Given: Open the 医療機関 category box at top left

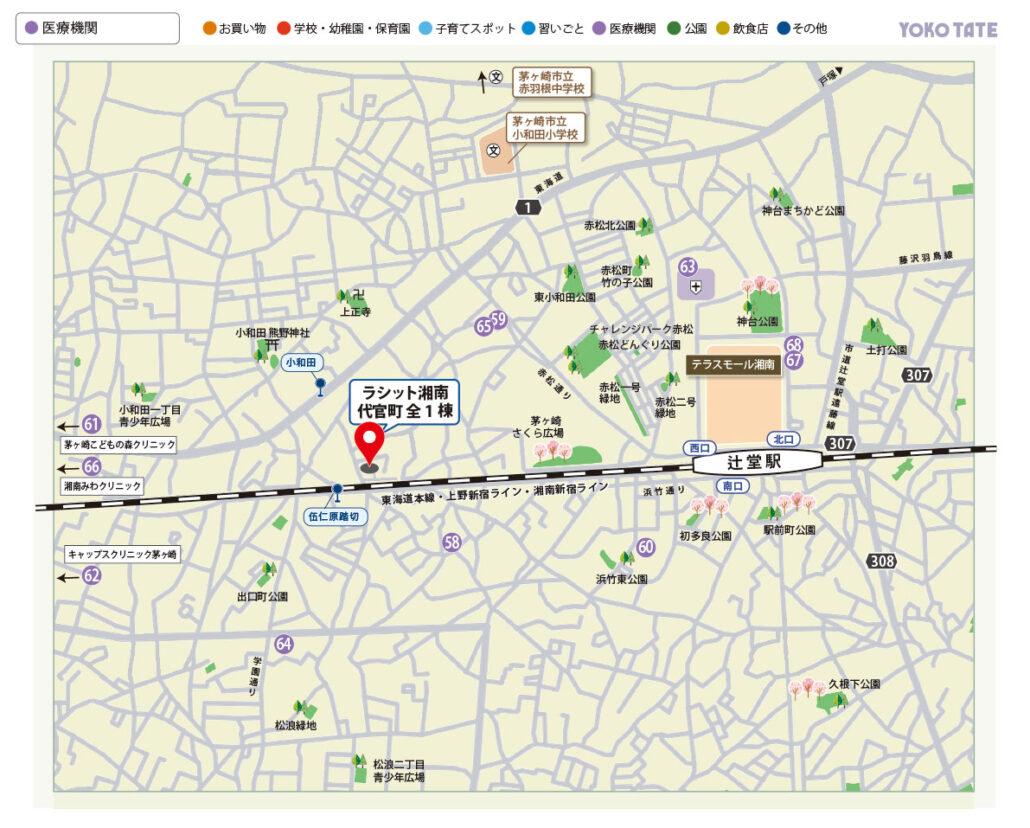Looking at the screenshot, I should coord(97,29).
